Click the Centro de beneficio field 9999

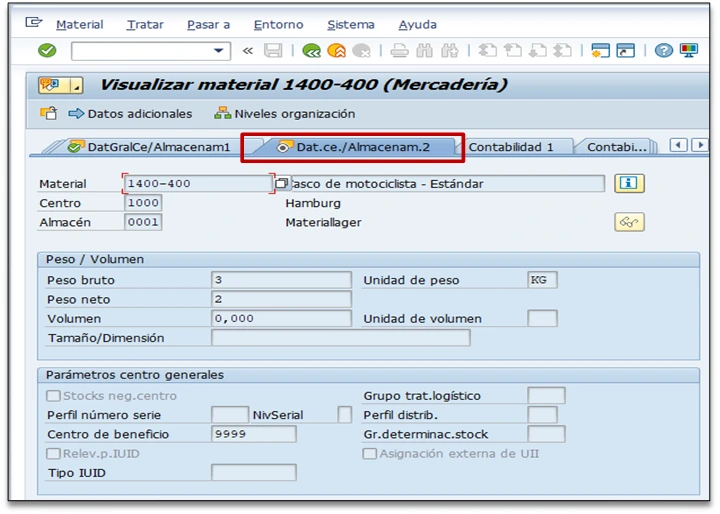point(254,434)
